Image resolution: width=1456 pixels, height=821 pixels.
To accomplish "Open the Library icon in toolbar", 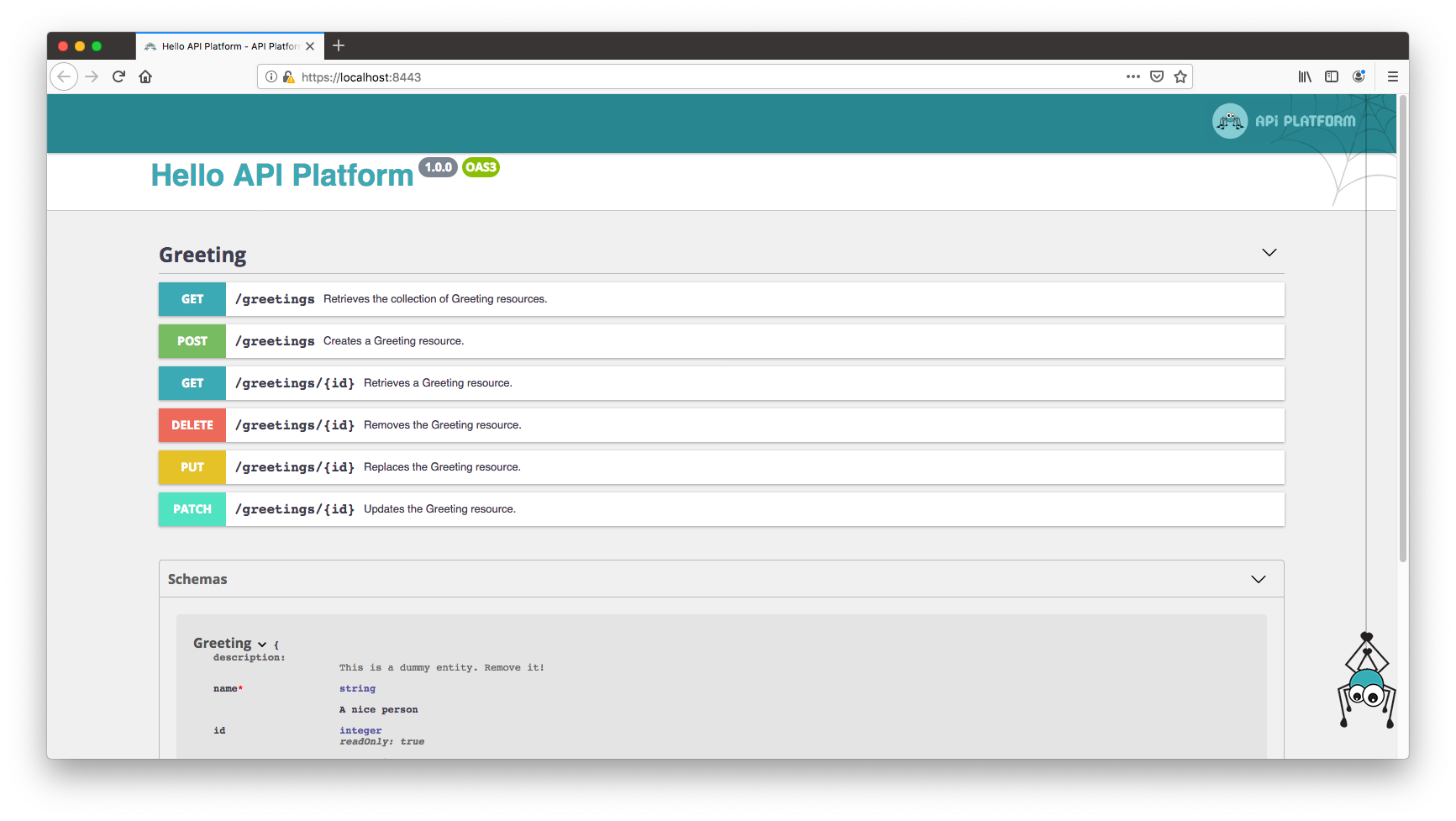I will pos(1305,76).
